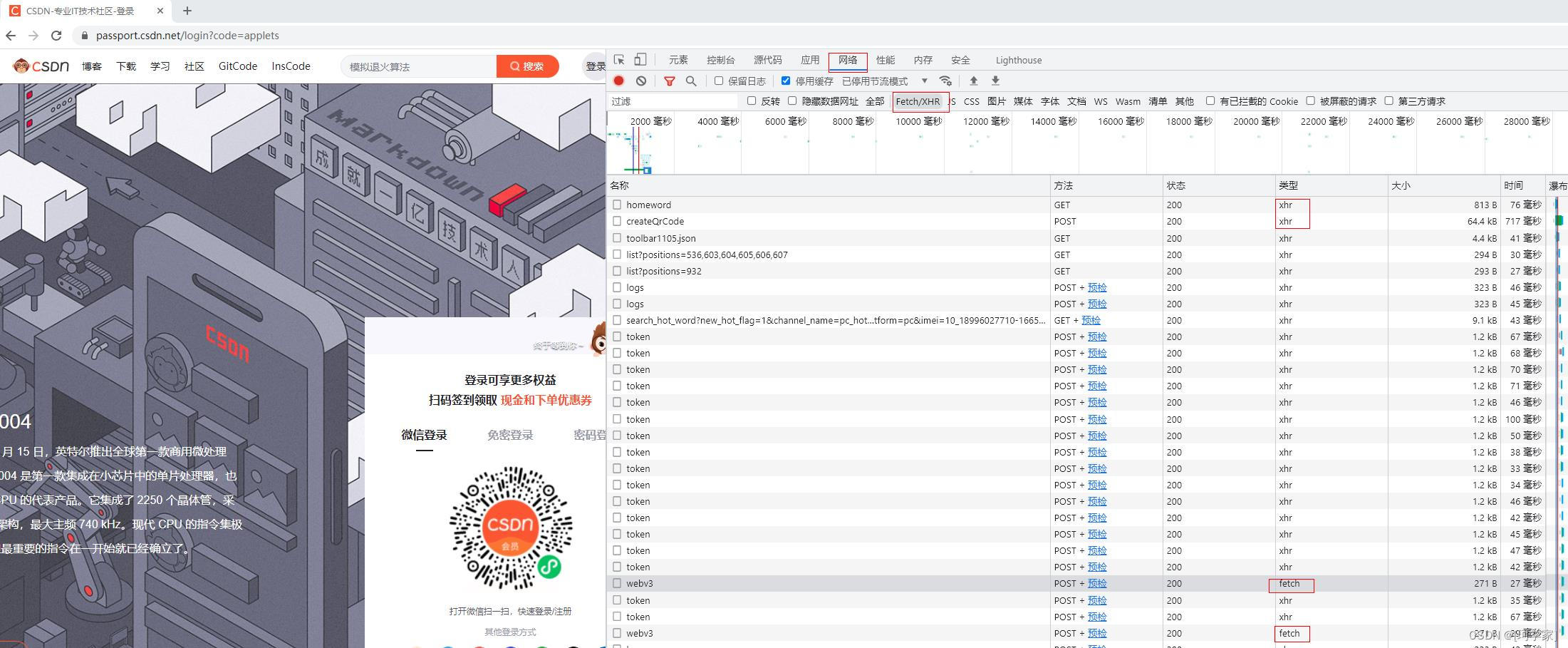
Task: Click the browser address bar URL
Action: 187,36
